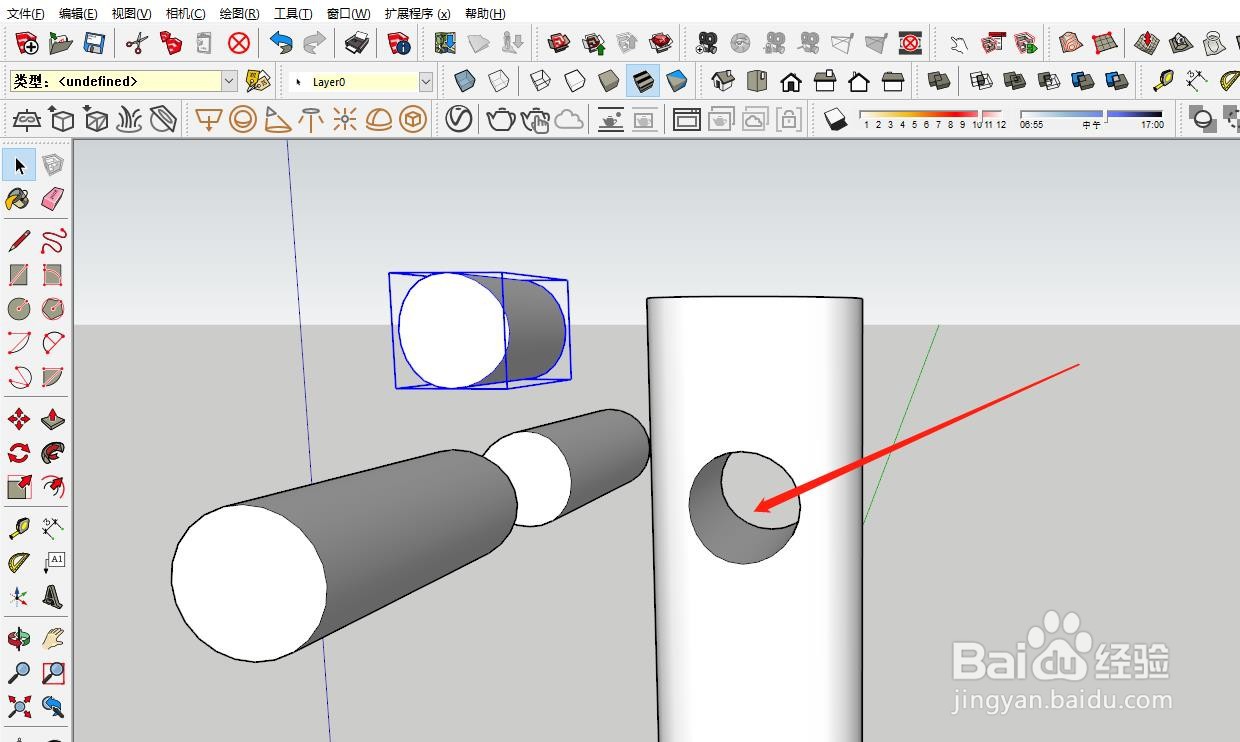Choose the Paint Bucket tool
Viewport: 1240px width, 742px height.
point(18,199)
